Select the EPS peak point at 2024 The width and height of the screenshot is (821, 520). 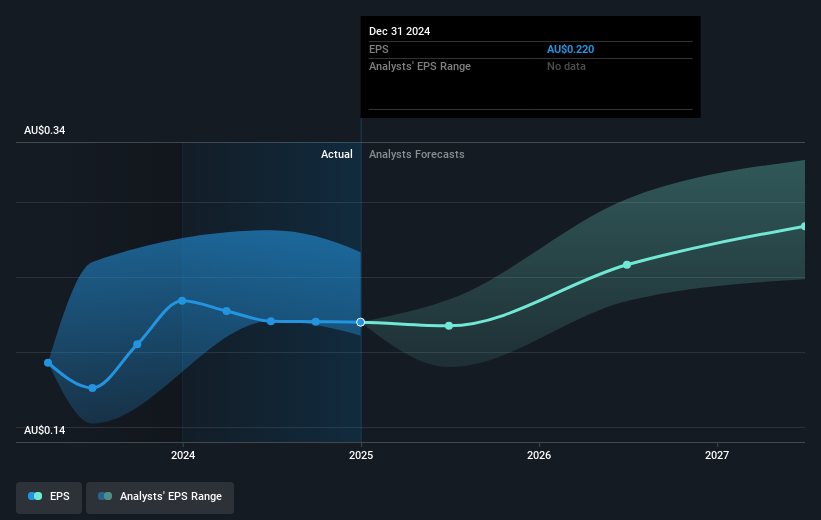coord(182,301)
